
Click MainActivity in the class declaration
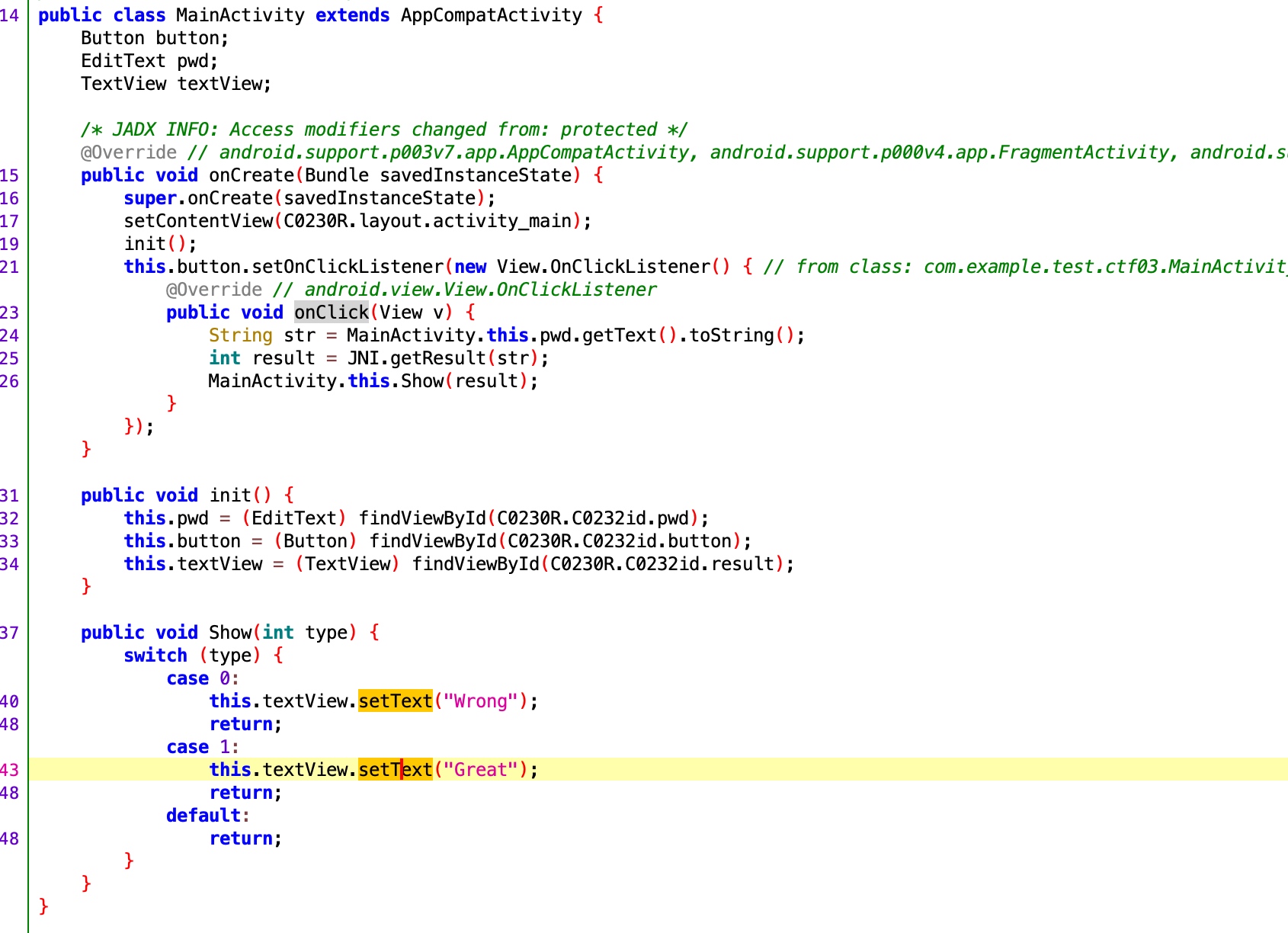pyautogui.click(x=240, y=15)
